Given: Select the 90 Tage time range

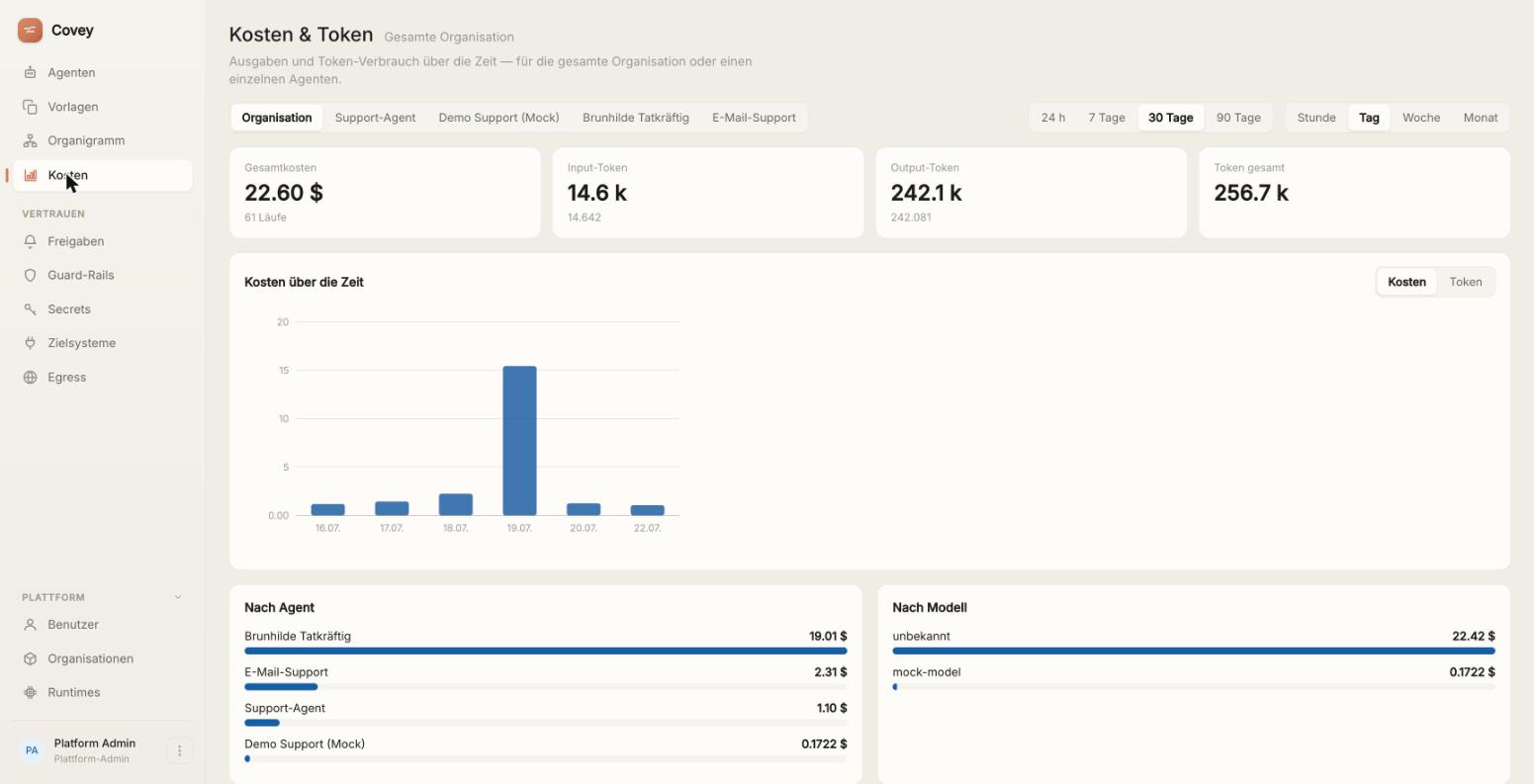Looking at the screenshot, I should 1238,118.
